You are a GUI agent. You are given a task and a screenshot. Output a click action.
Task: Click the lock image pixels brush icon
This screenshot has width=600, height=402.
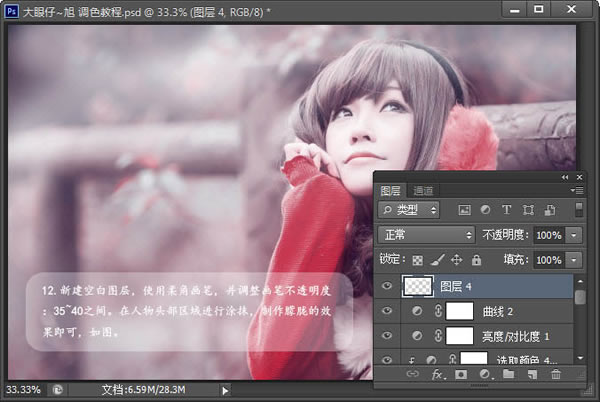coord(437,260)
